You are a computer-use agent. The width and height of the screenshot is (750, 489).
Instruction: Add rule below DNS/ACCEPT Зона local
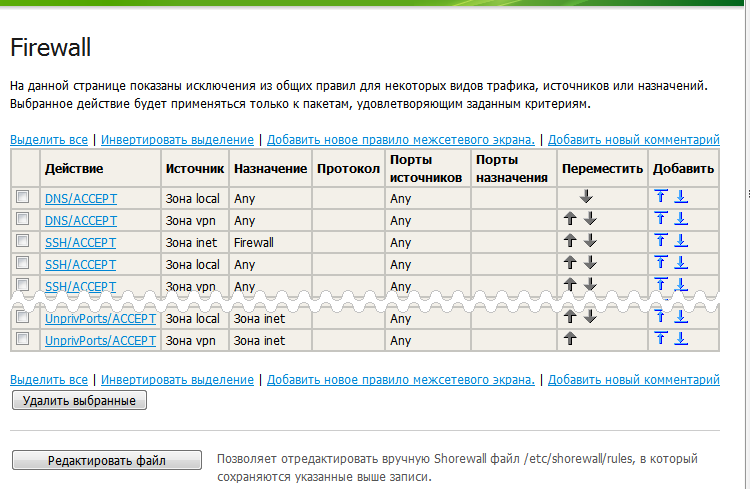681,196
